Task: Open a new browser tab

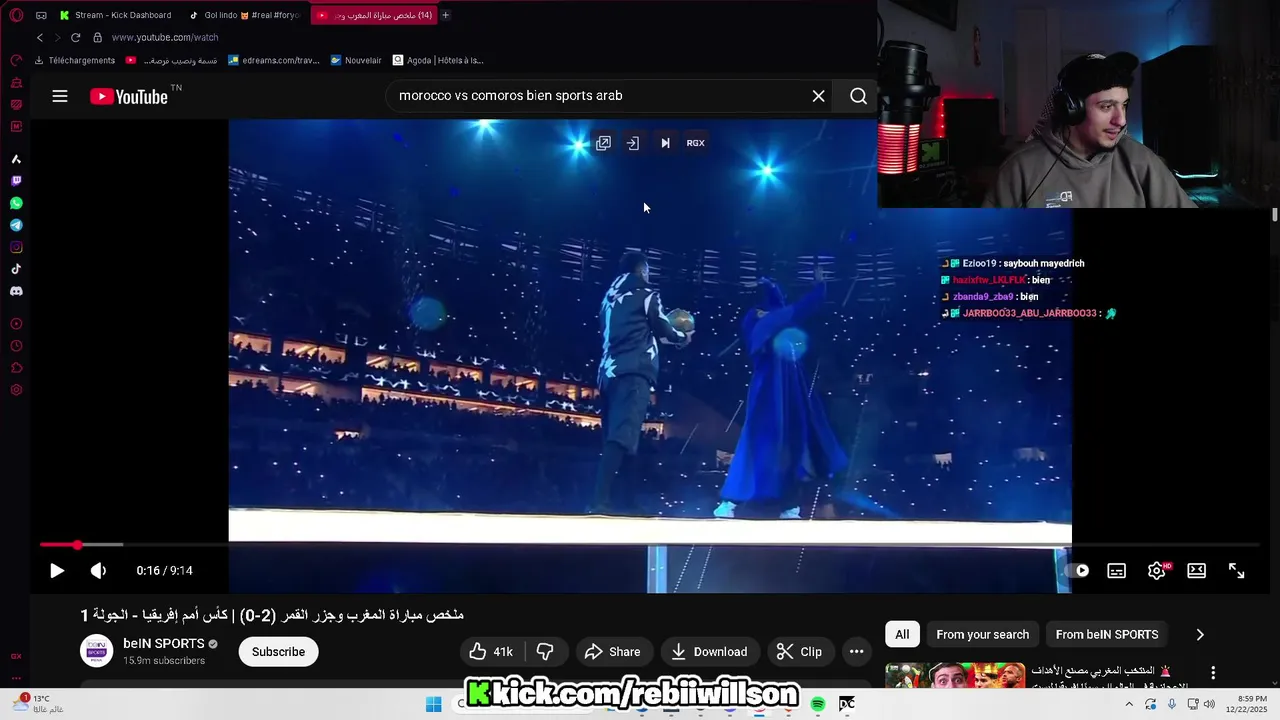Action: click(x=445, y=15)
